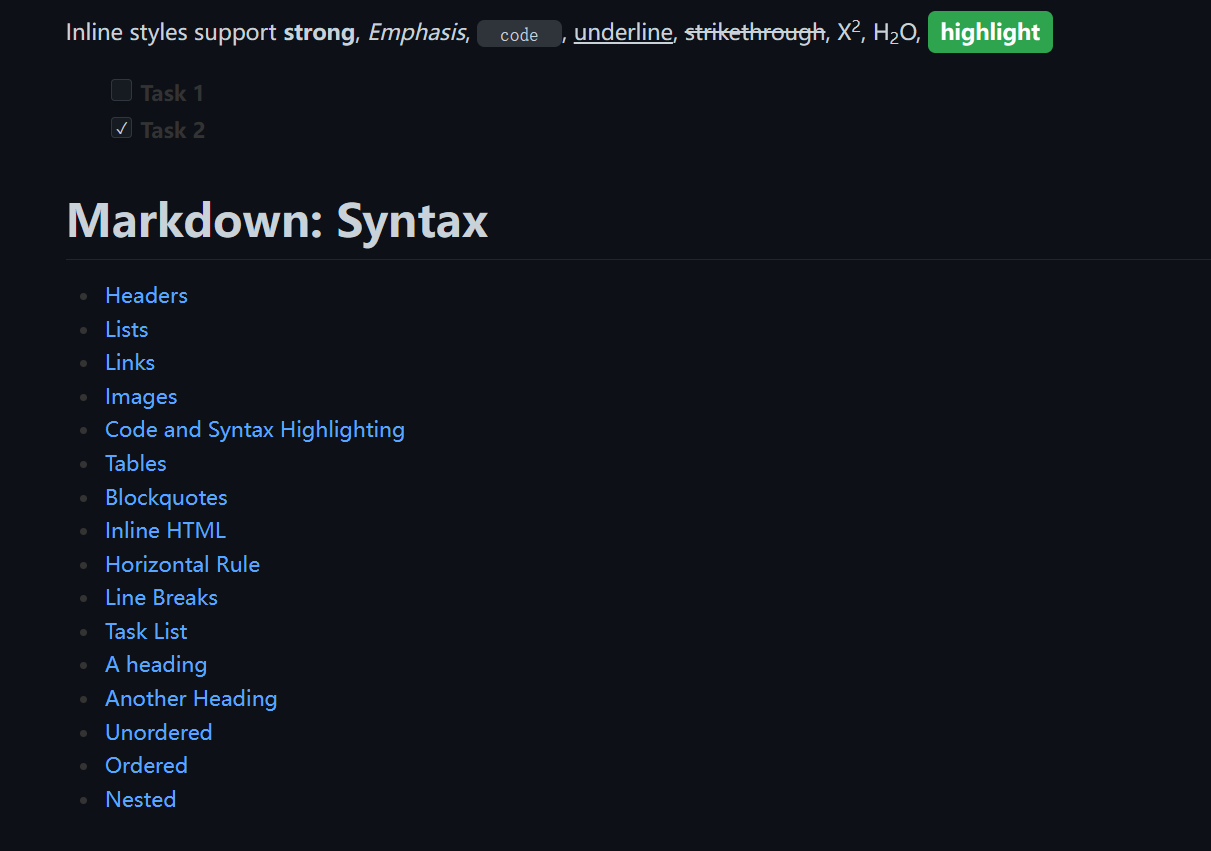Follow the A heading link

coord(156,664)
